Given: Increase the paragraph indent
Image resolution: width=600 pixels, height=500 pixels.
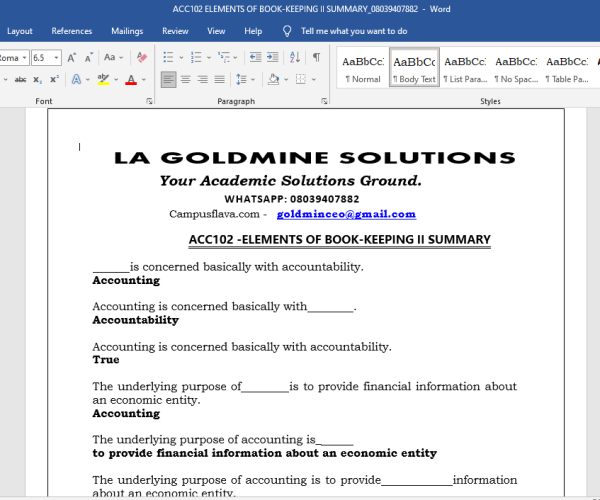Looking at the screenshot, I should pyautogui.click(x=274, y=58).
